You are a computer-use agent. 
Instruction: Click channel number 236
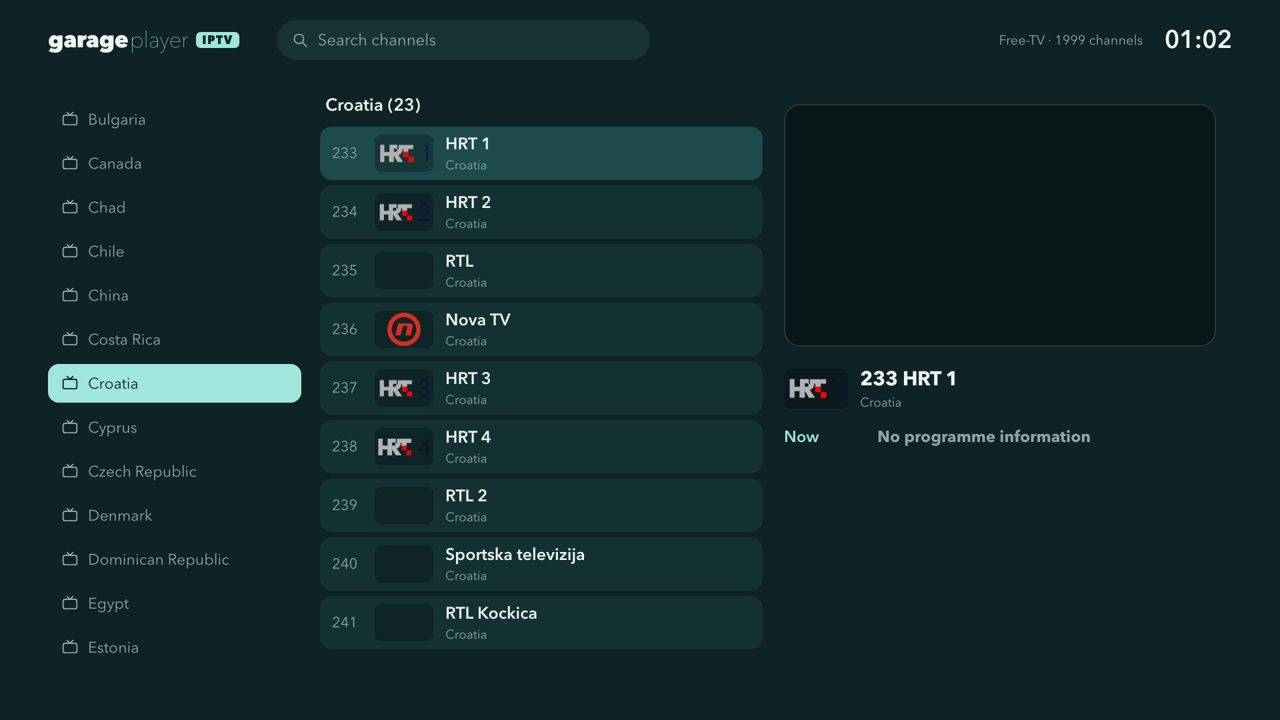pos(344,329)
